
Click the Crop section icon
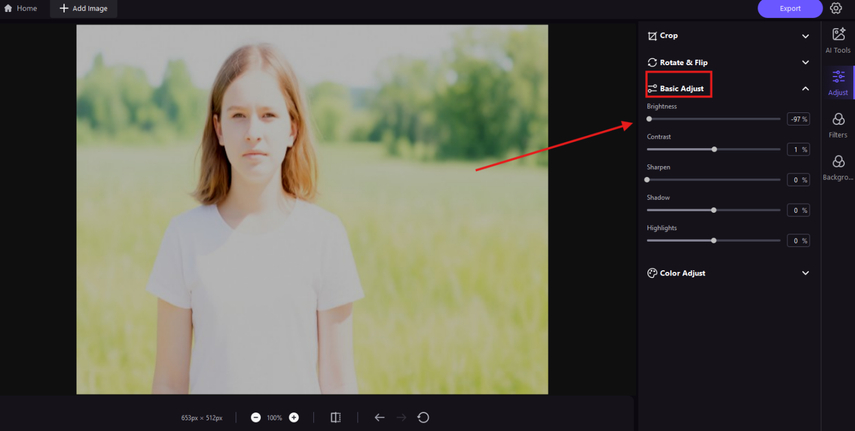pyautogui.click(x=652, y=36)
